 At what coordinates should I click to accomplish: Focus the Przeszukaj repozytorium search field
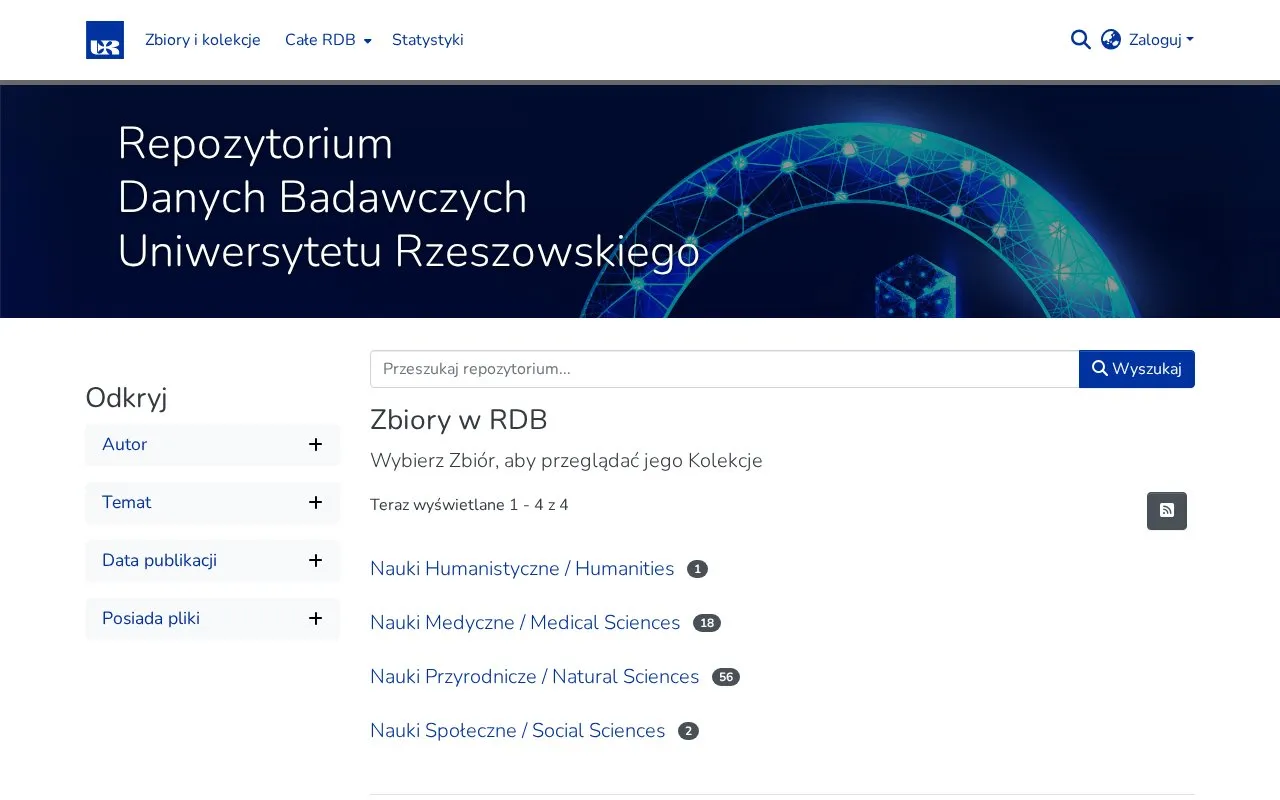point(725,369)
